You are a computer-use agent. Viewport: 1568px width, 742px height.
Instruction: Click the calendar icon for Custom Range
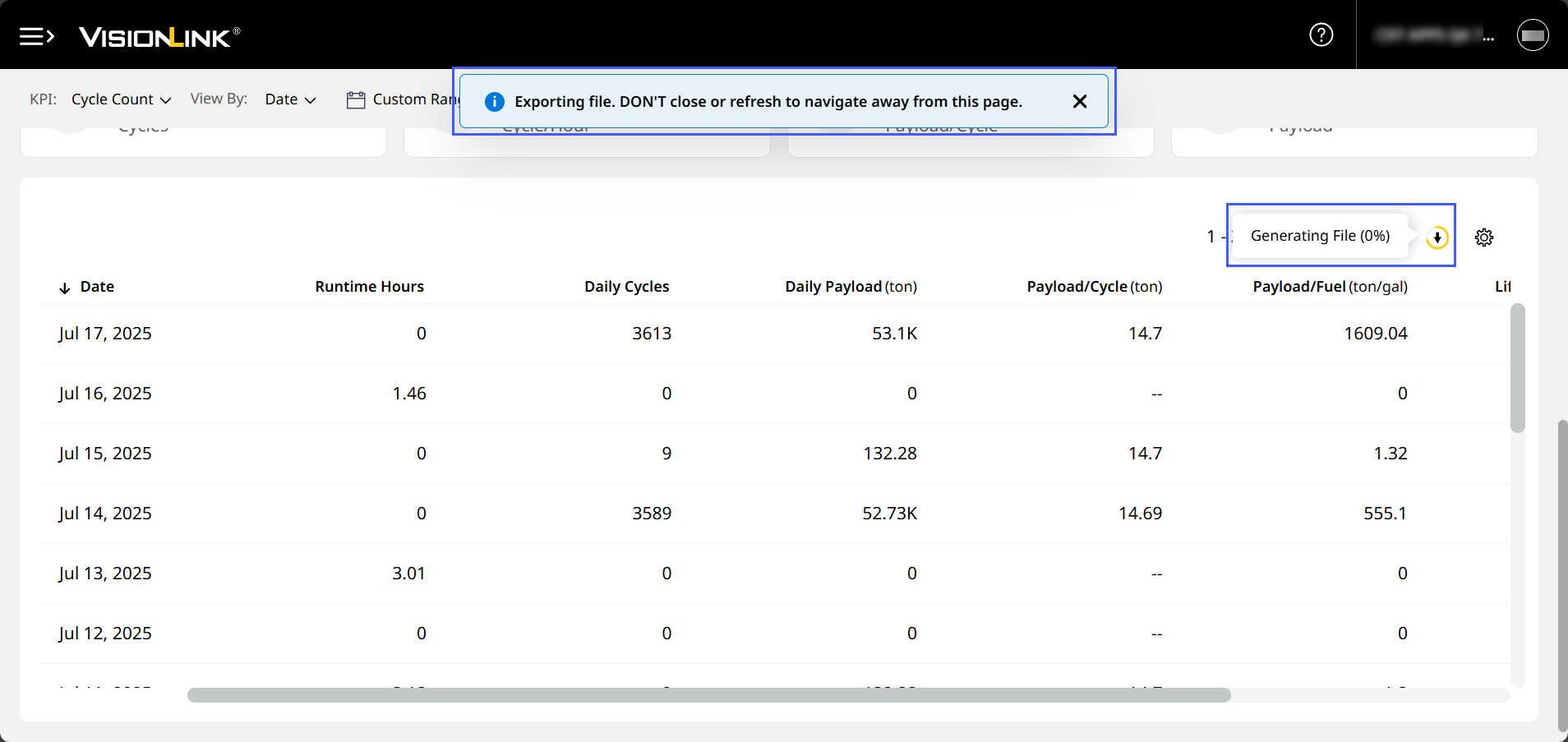coord(356,100)
